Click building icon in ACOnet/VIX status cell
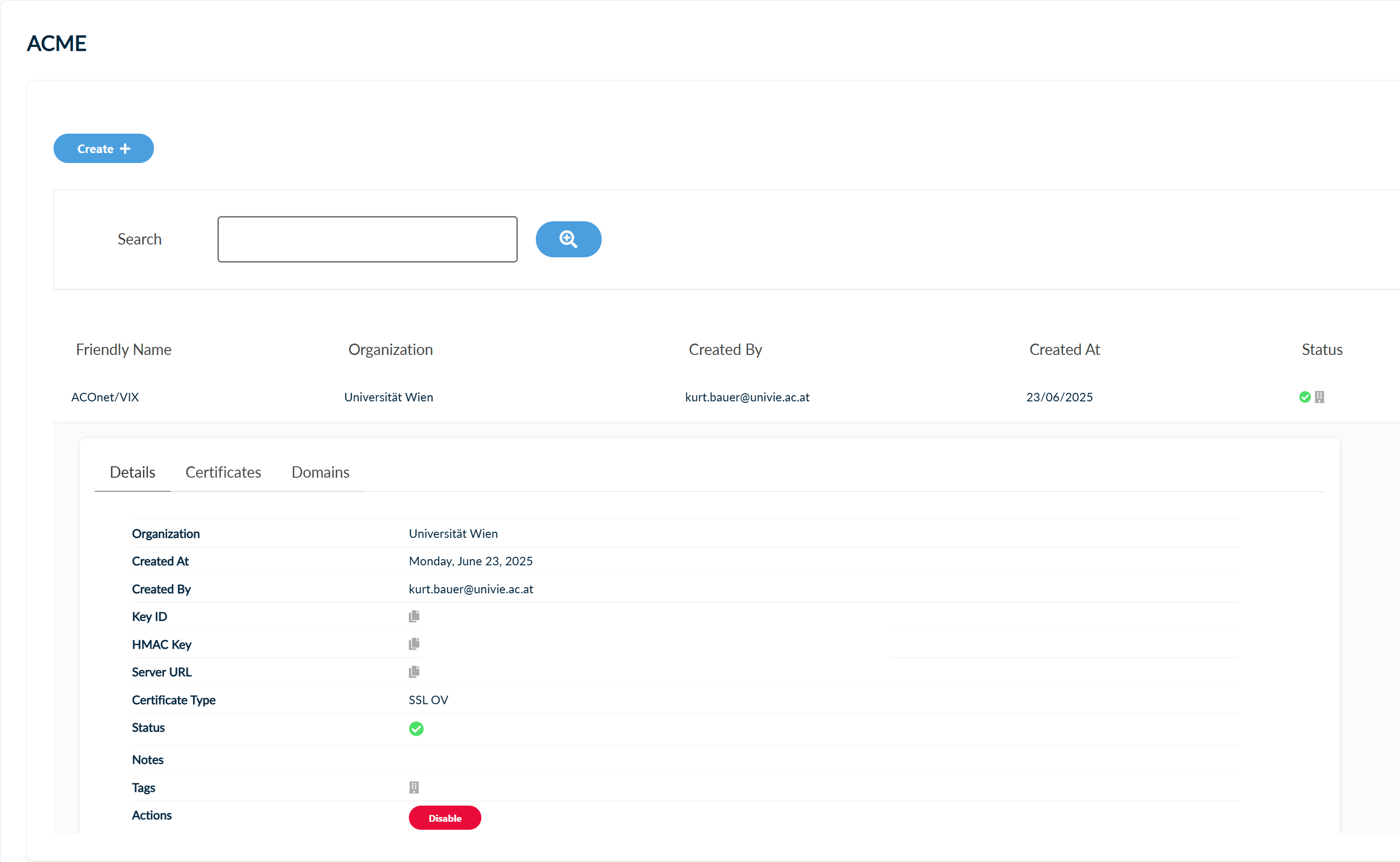The image size is (1400, 862). click(x=1319, y=397)
